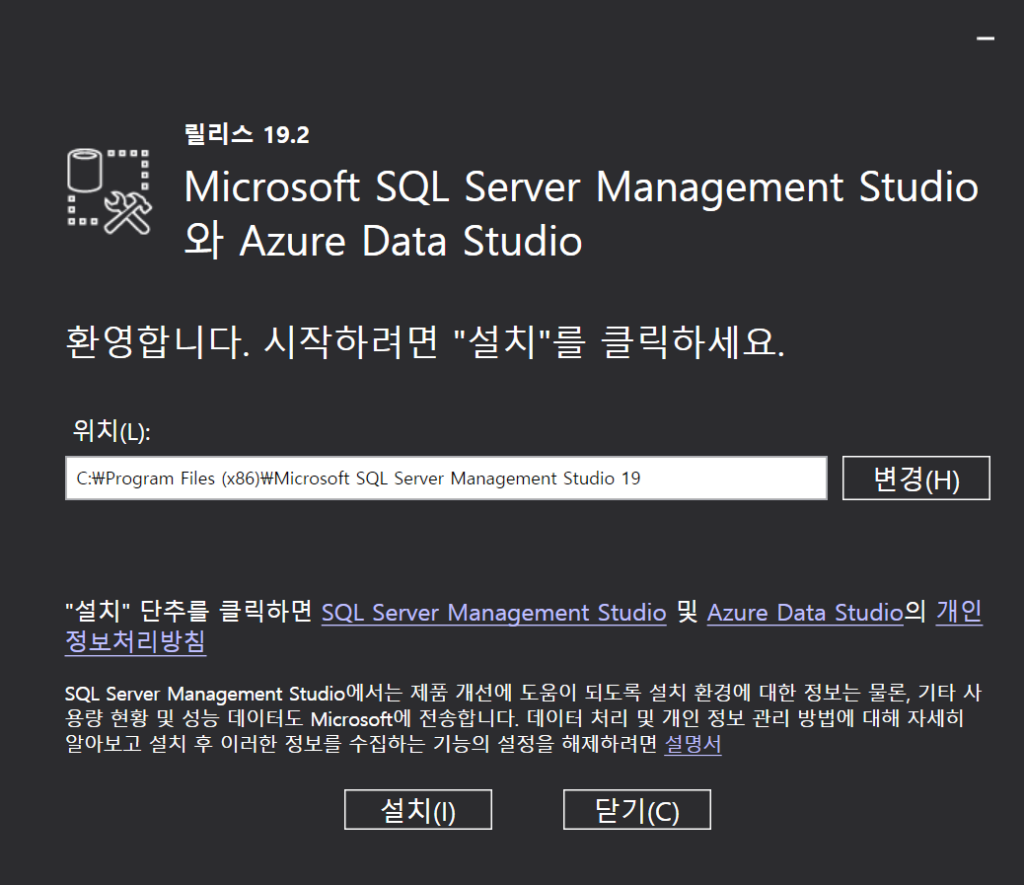Click the 환영합니다 welcome heading

coord(424,342)
